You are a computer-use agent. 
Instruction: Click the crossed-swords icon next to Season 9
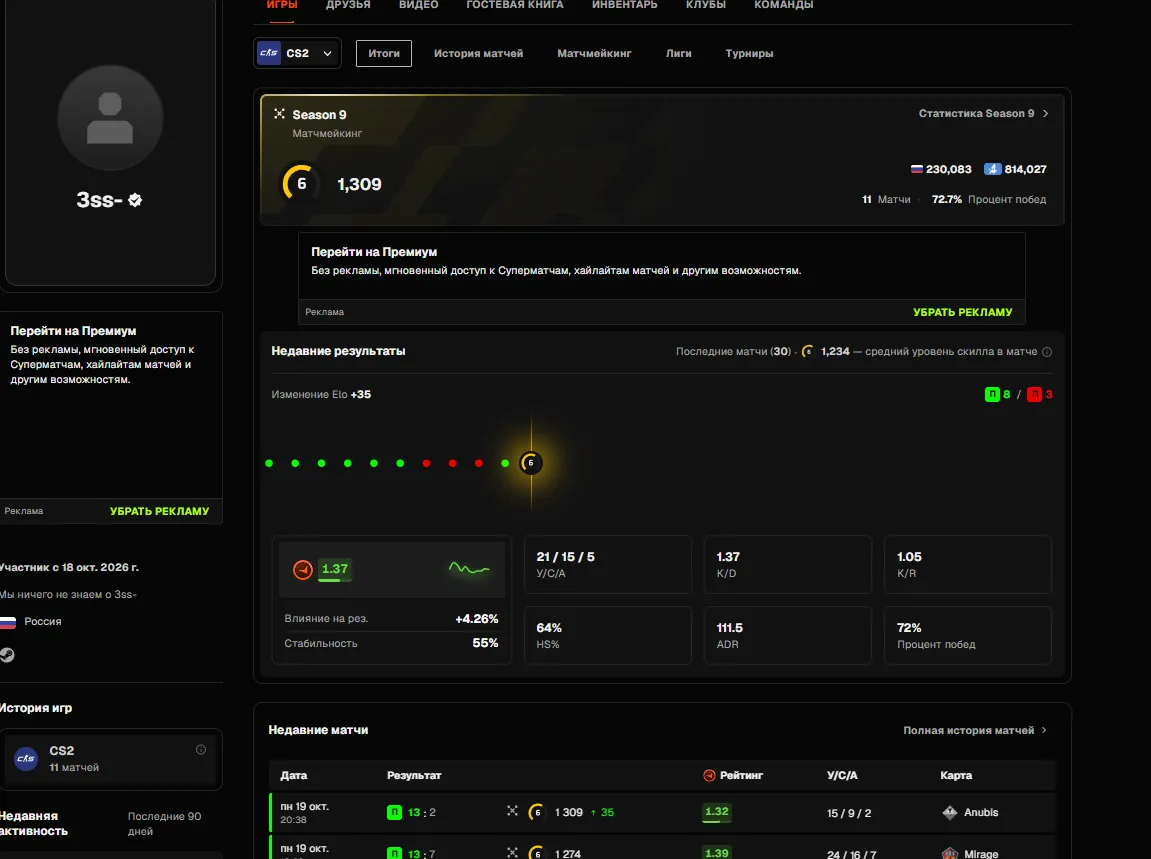coord(279,114)
